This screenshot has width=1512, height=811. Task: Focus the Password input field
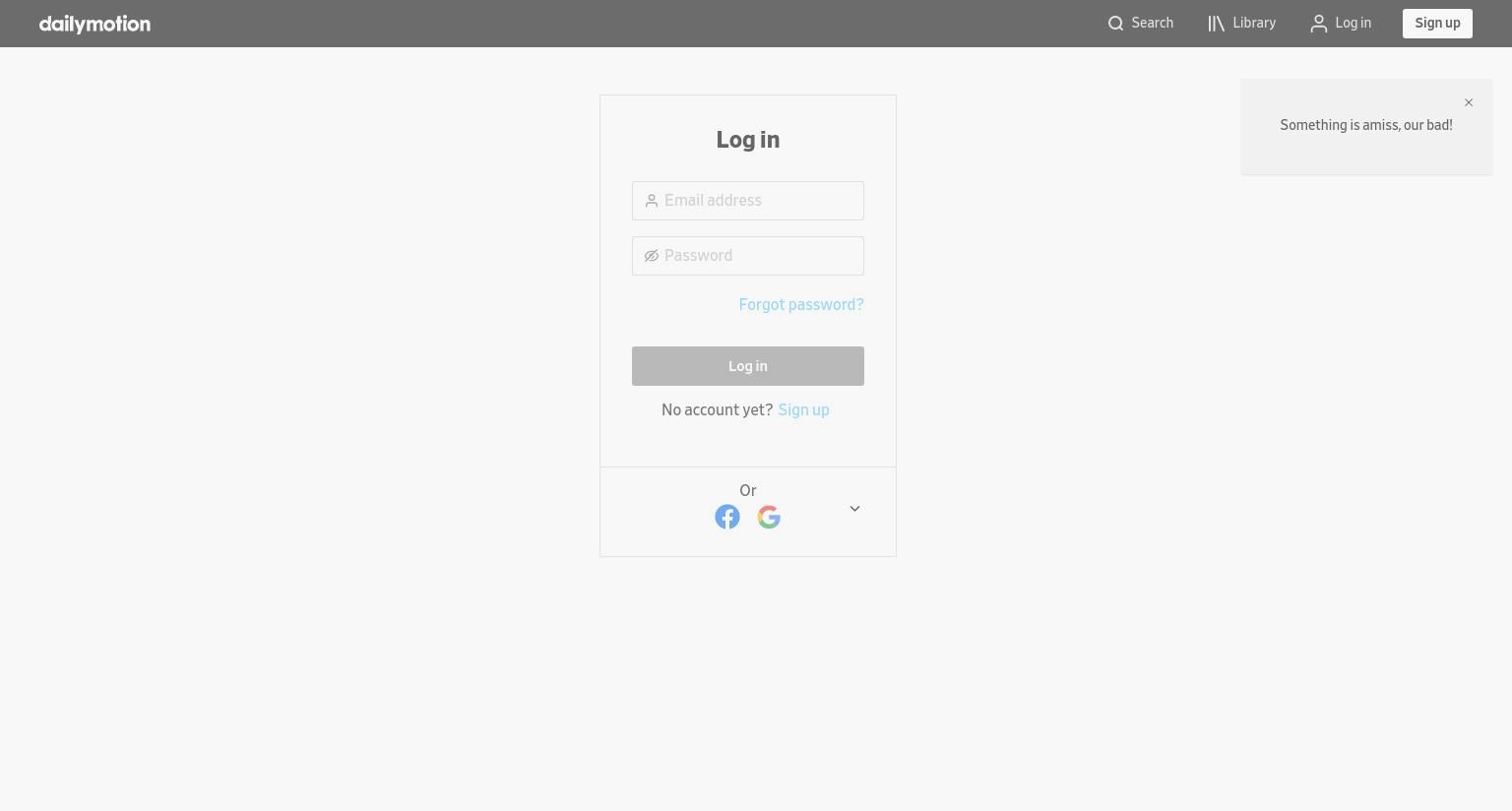click(x=748, y=256)
